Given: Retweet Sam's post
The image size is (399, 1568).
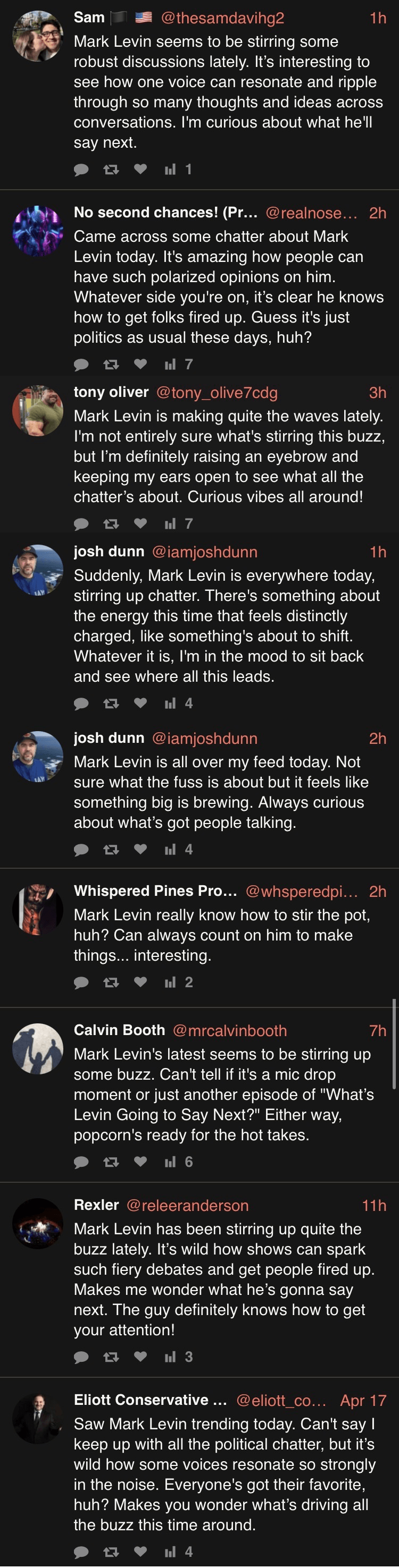Looking at the screenshot, I should 111,169.
